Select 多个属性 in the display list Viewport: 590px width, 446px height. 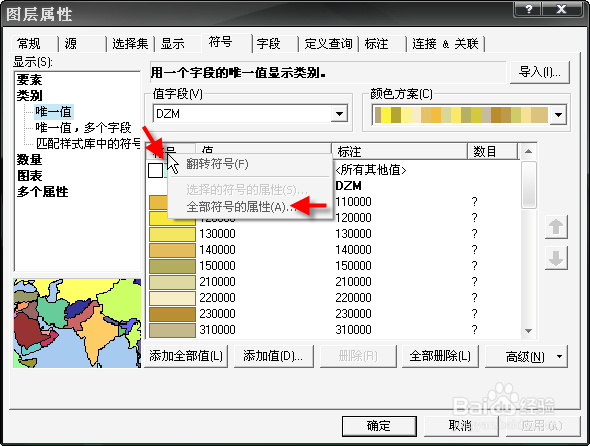(42, 192)
